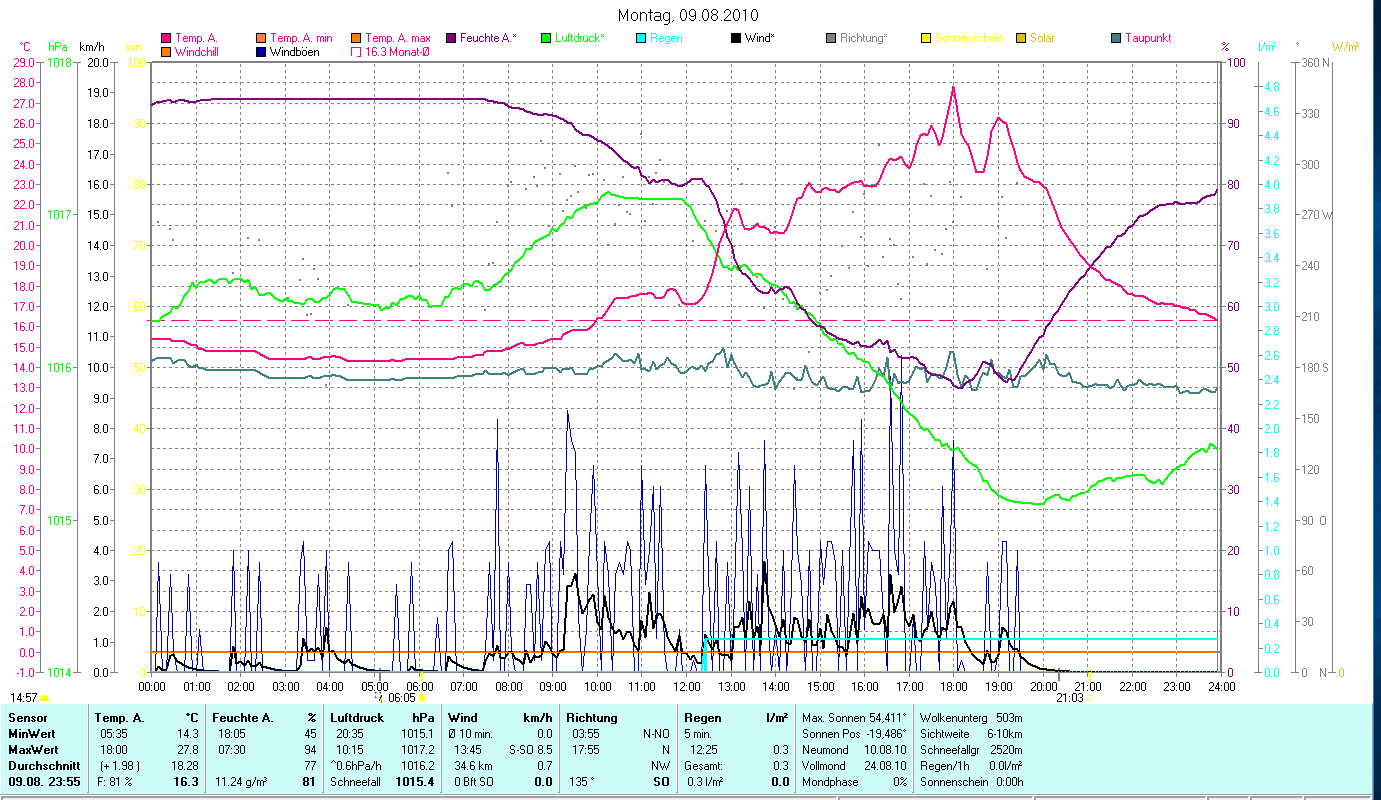Select the Luftdruck* green legend swatch
The width and height of the screenshot is (1381, 800).
[x=546, y=38]
